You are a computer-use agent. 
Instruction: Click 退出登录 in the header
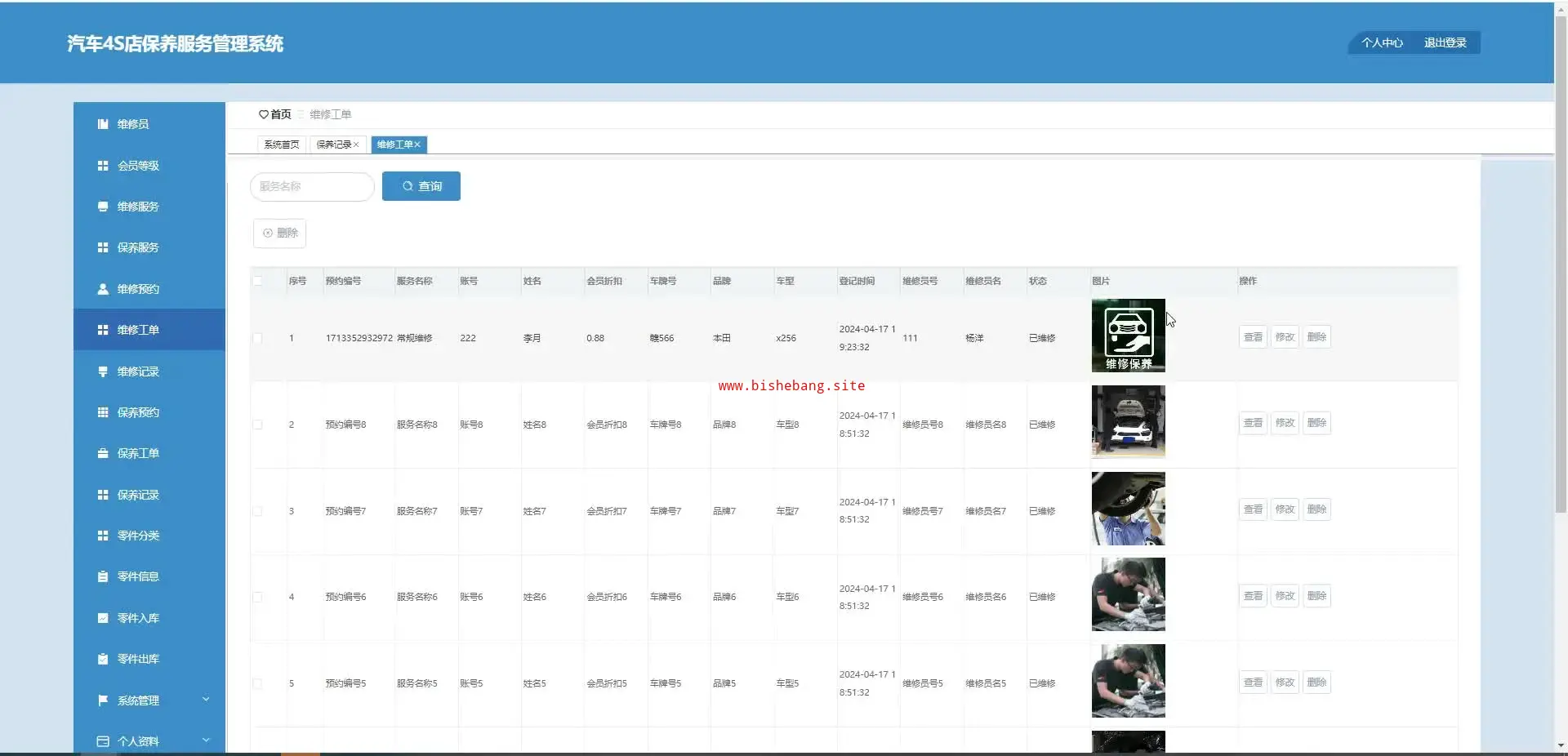click(x=1445, y=42)
